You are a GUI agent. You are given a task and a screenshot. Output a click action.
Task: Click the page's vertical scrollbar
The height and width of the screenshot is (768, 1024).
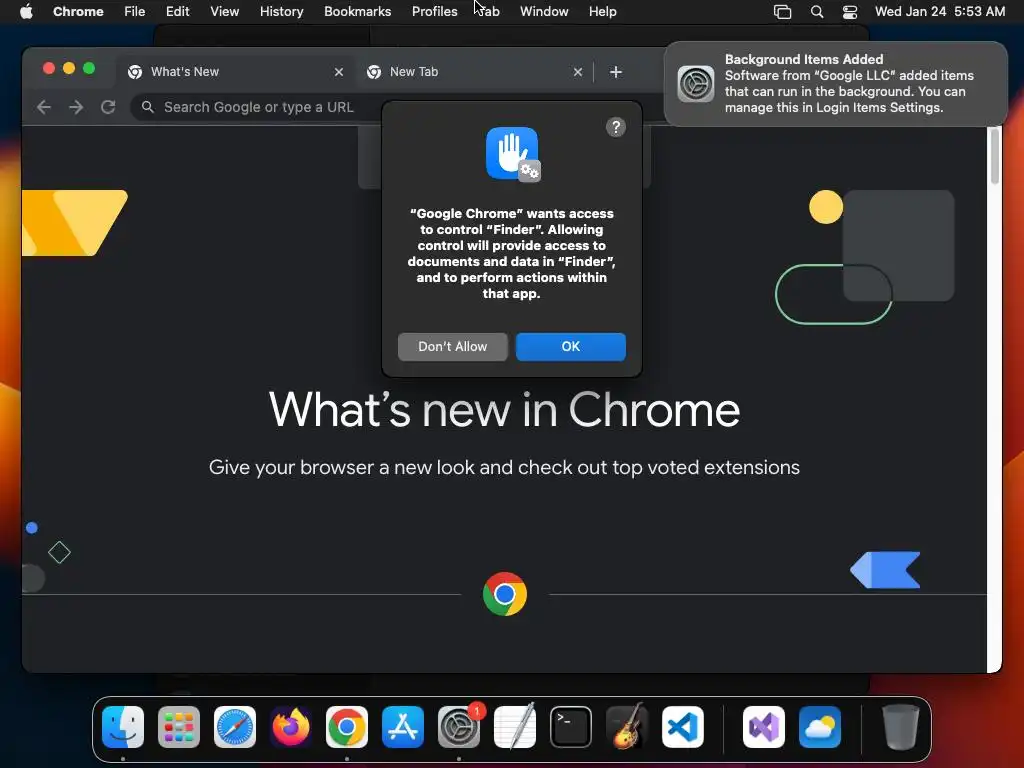[x=994, y=157]
